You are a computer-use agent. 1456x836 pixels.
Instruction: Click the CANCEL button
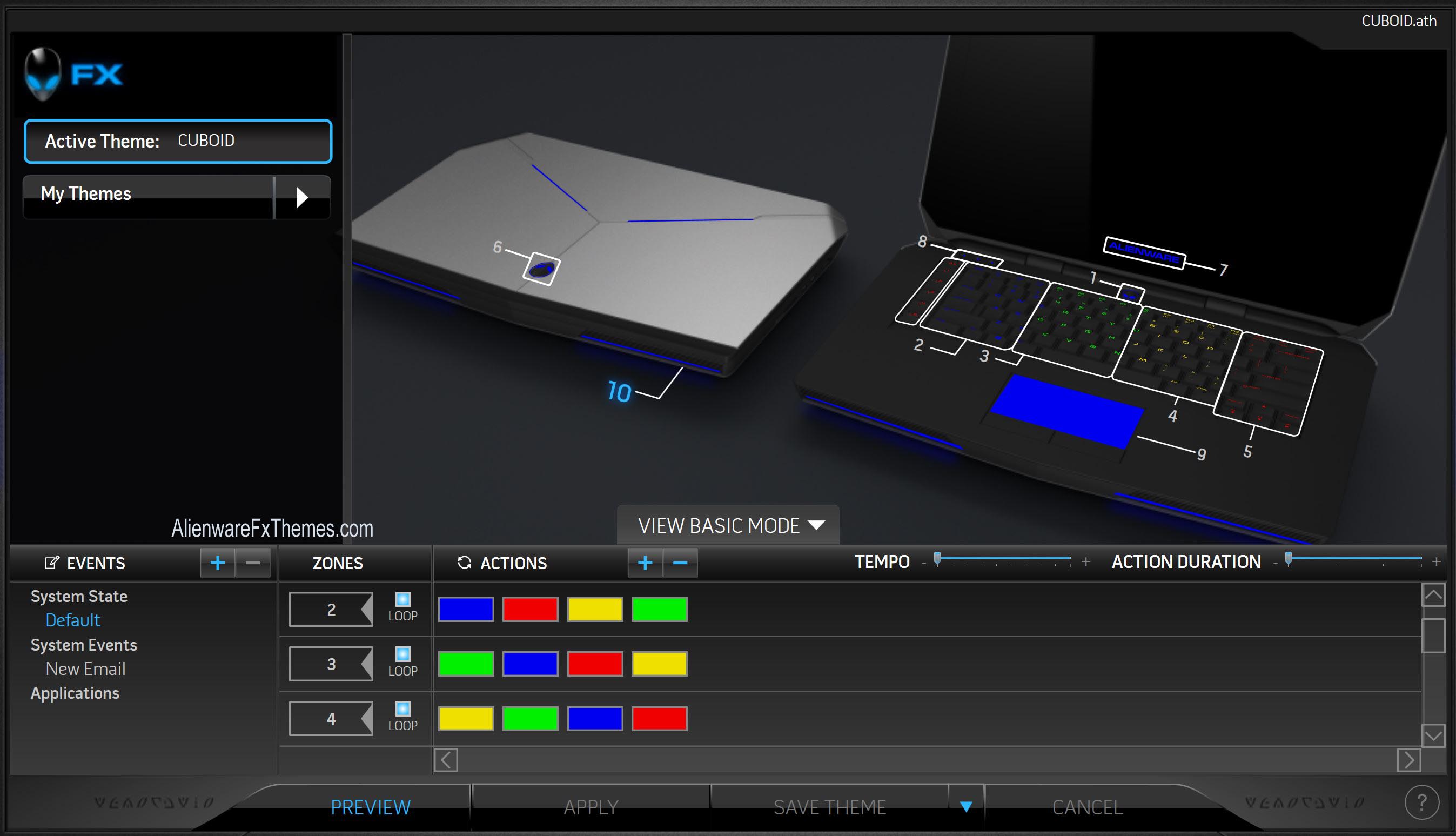click(1088, 807)
